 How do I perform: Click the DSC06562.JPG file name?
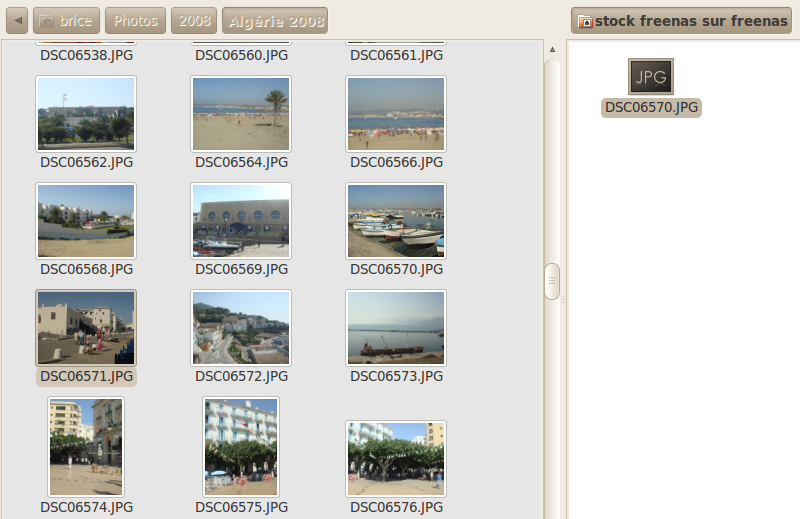87,162
